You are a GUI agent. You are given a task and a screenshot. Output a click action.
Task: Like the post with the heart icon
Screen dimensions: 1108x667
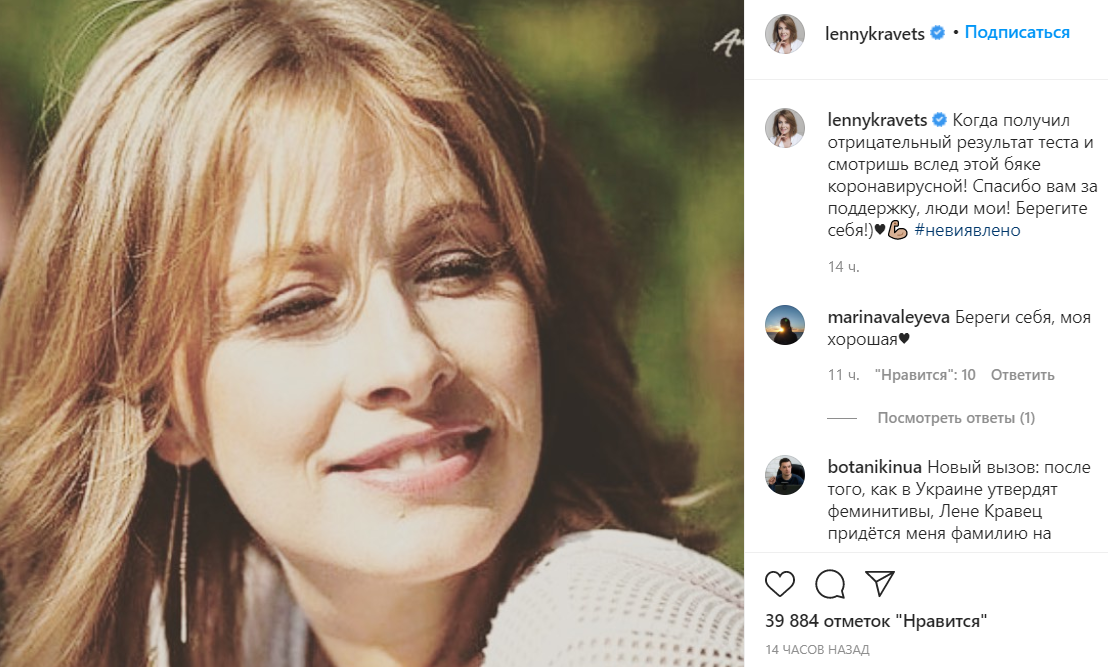click(780, 584)
